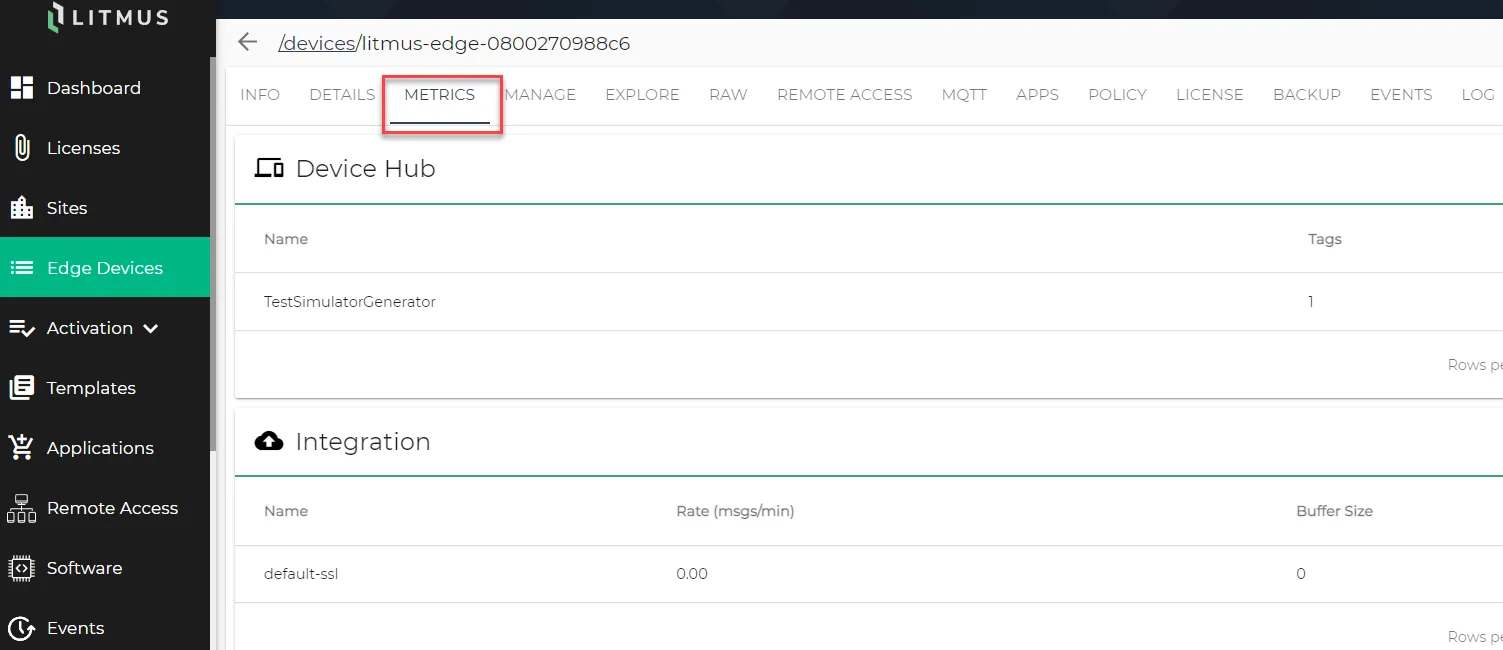The height and width of the screenshot is (650, 1503).
Task: Click the Events clock icon
Action: coord(22,628)
